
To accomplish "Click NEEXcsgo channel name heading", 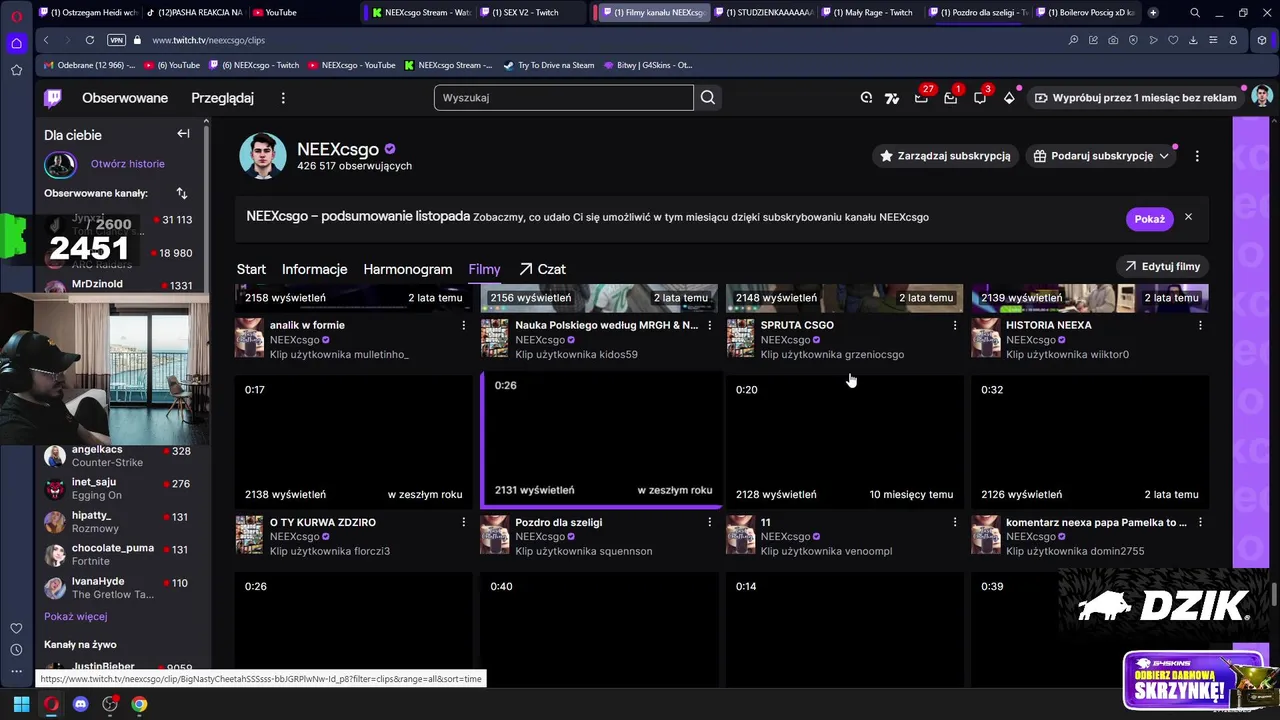I will click(x=338, y=149).
